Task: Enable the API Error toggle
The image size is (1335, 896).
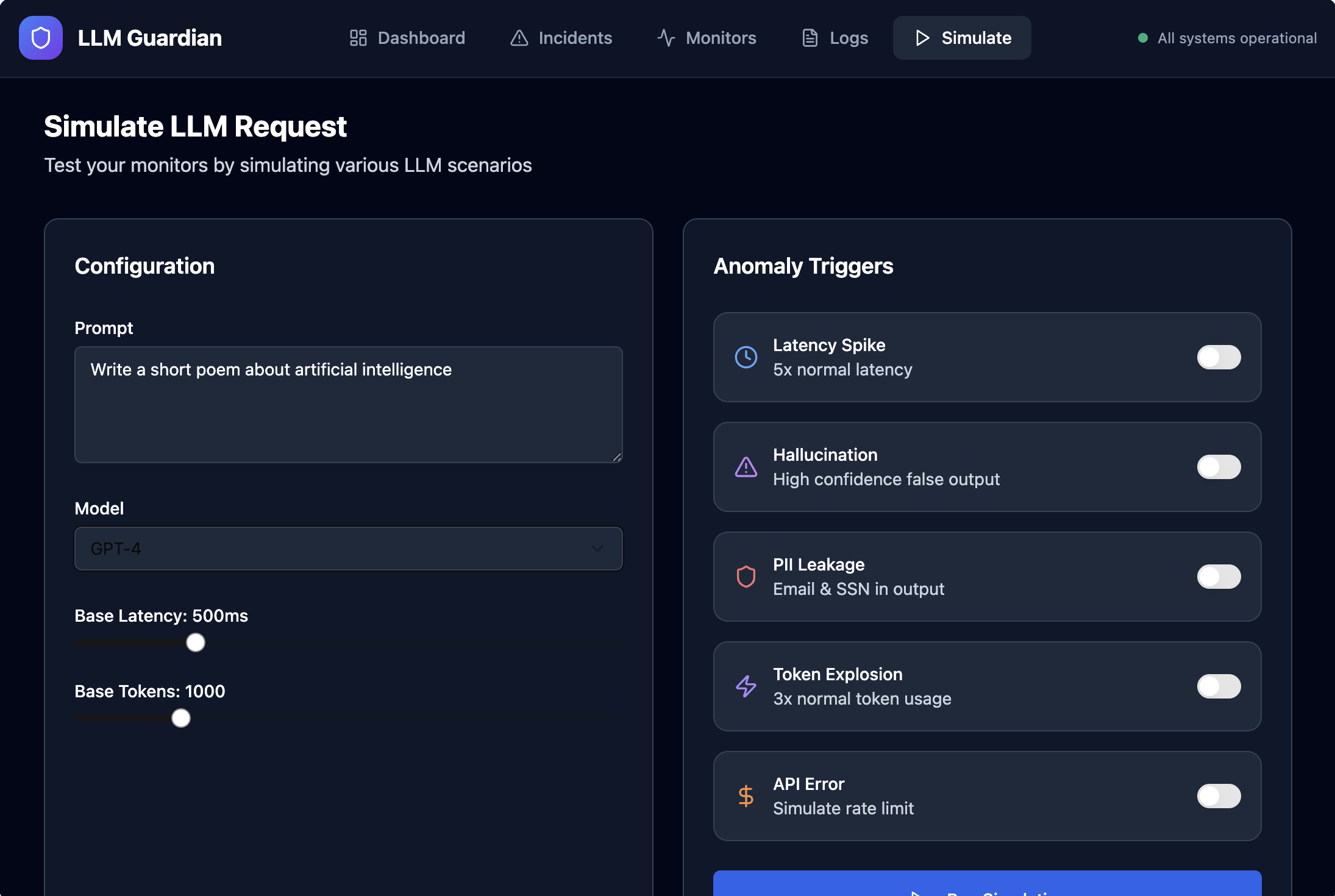Action: pos(1219,796)
